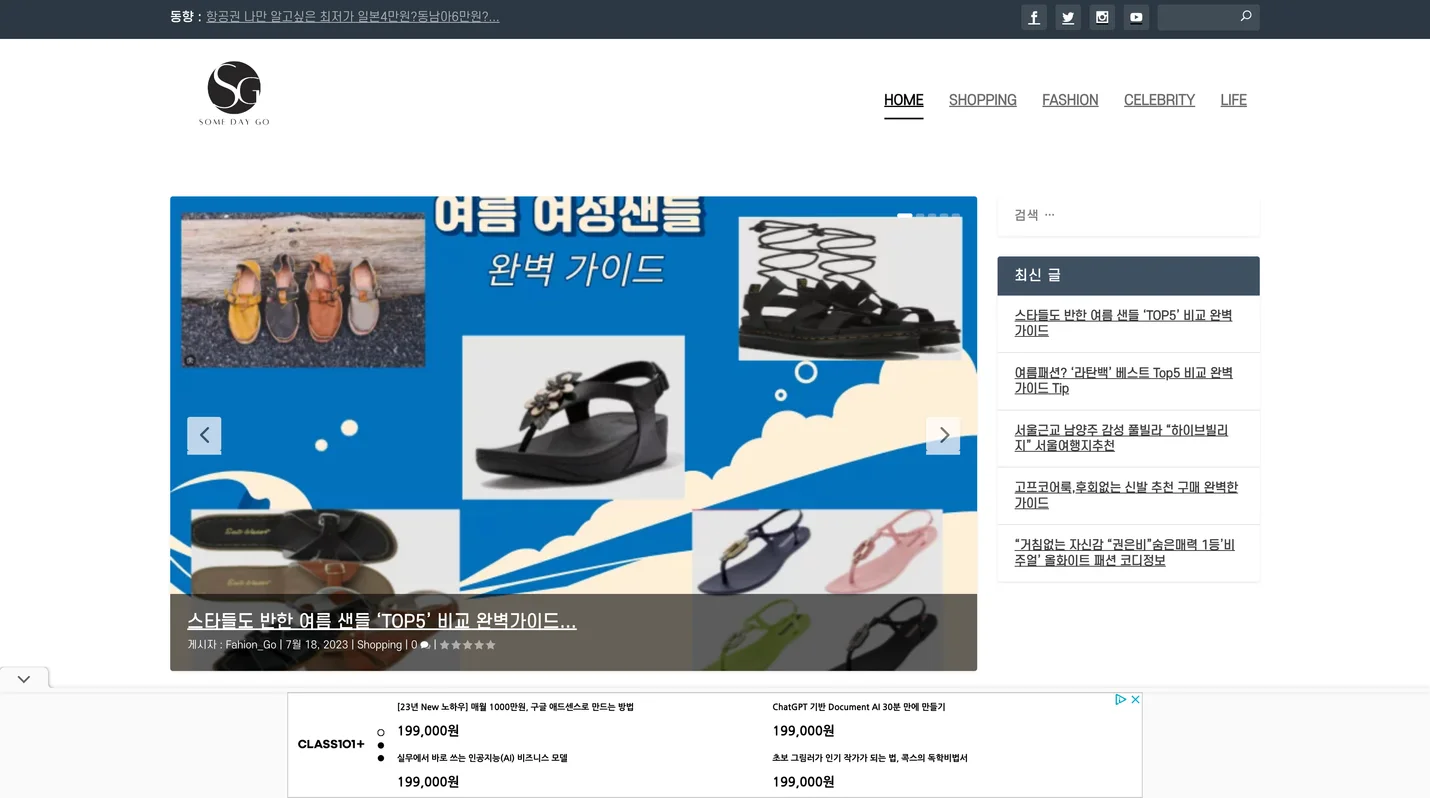The image size is (1430, 798).
Task: Open recent post '서울근교 남양주 감성 풀빌라'
Action: 1121,438
